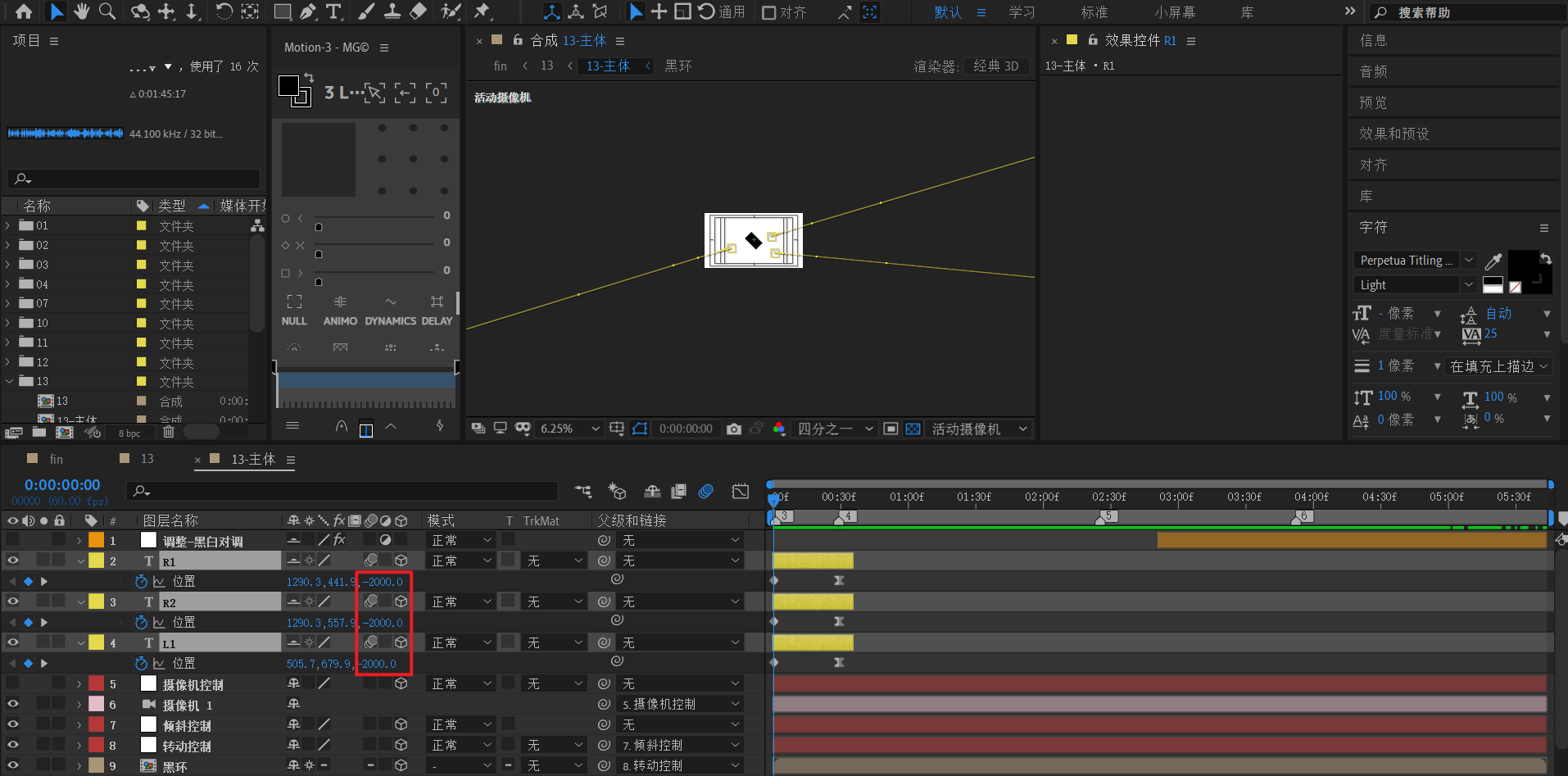The width and height of the screenshot is (1568, 776).
Task: Expand folder 01 in Project panel
Action: [8, 225]
